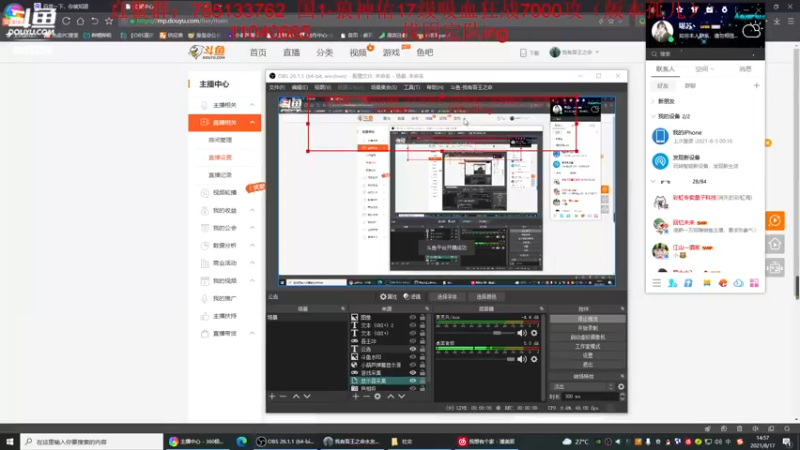Open the OBS 编辑 menu
This screenshot has height=450, width=800.
click(x=299, y=87)
